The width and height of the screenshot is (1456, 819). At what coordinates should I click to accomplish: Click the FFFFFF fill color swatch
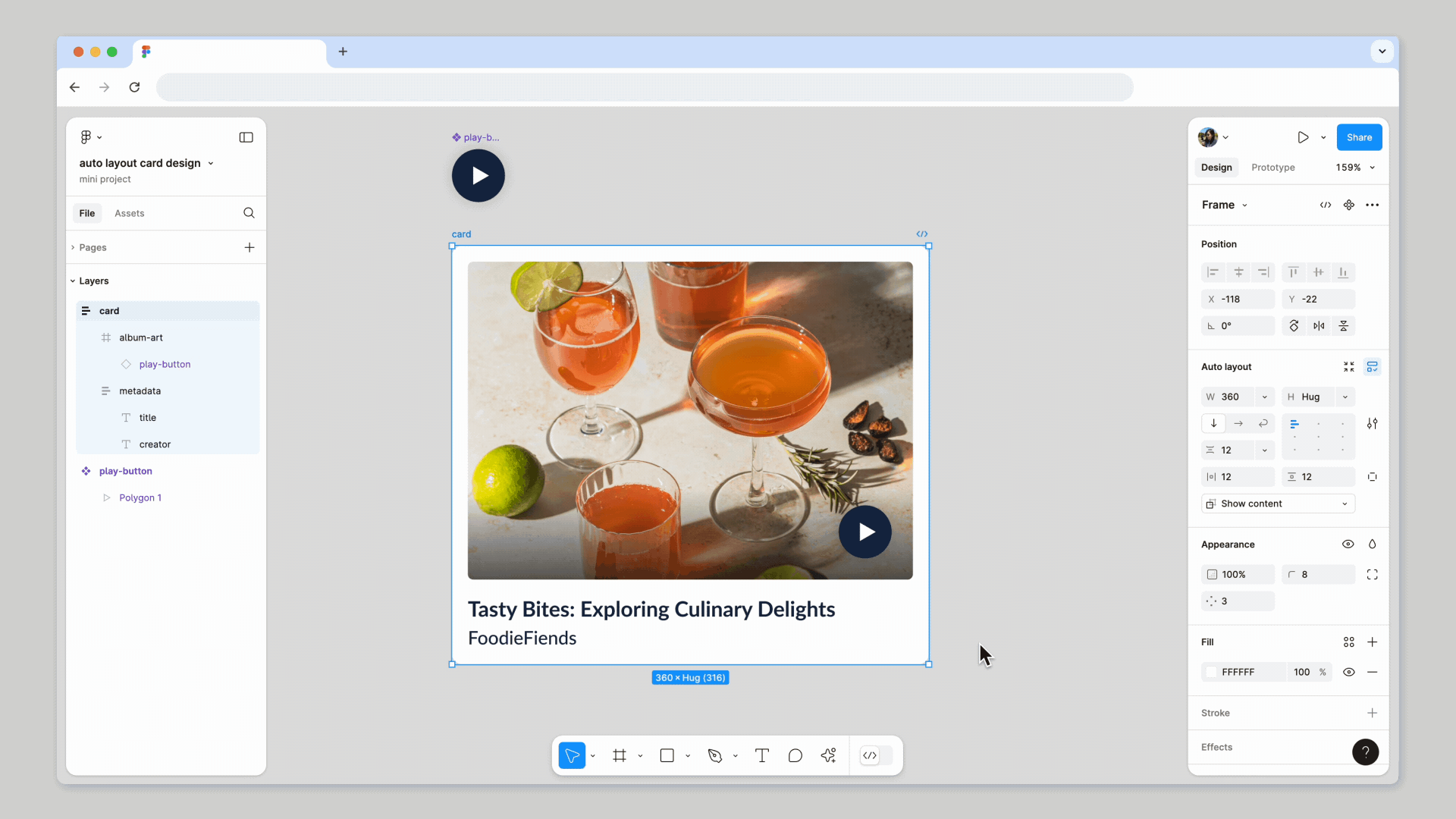(1212, 672)
